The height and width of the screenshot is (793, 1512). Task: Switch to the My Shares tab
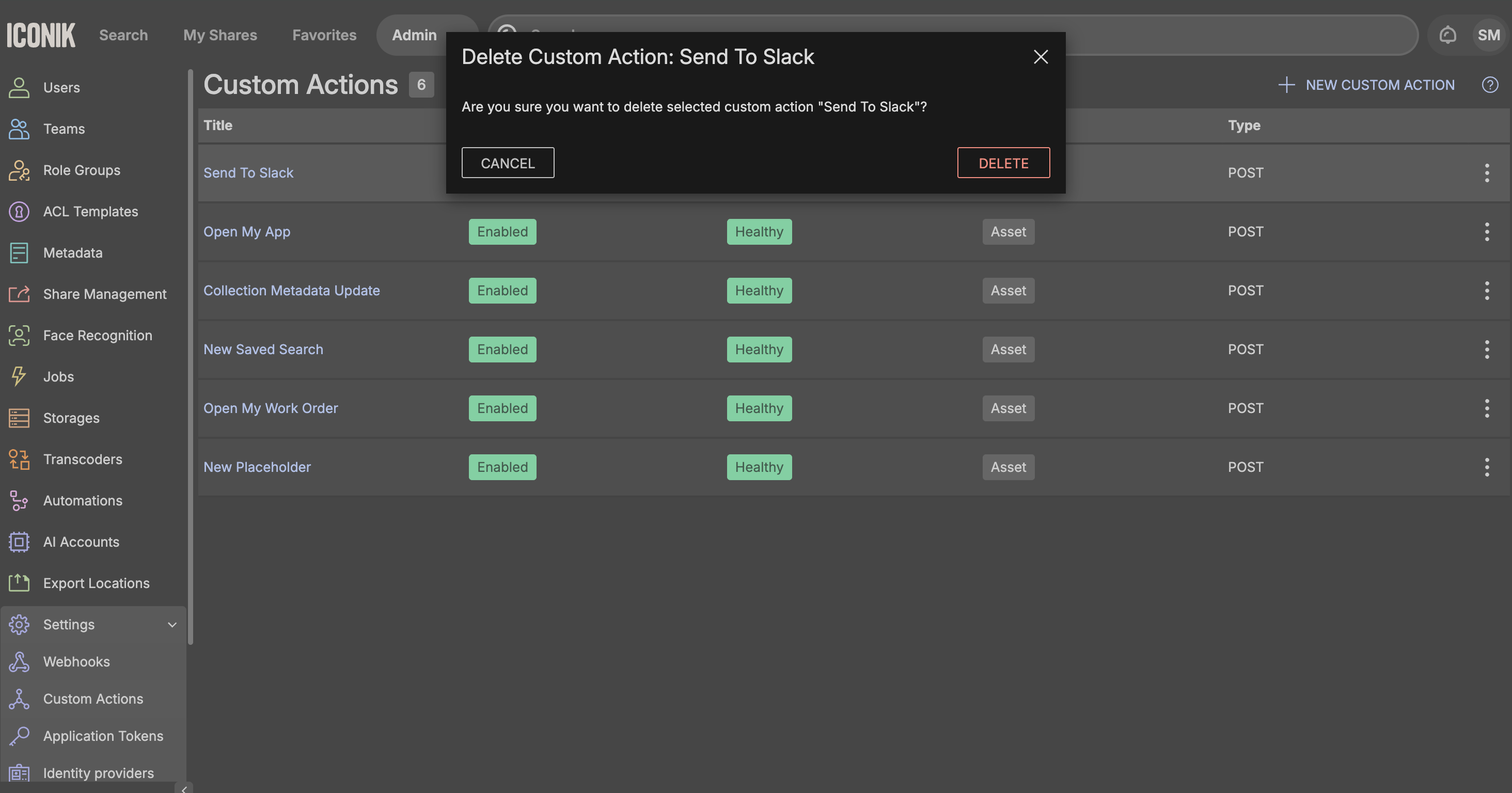(219, 35)
